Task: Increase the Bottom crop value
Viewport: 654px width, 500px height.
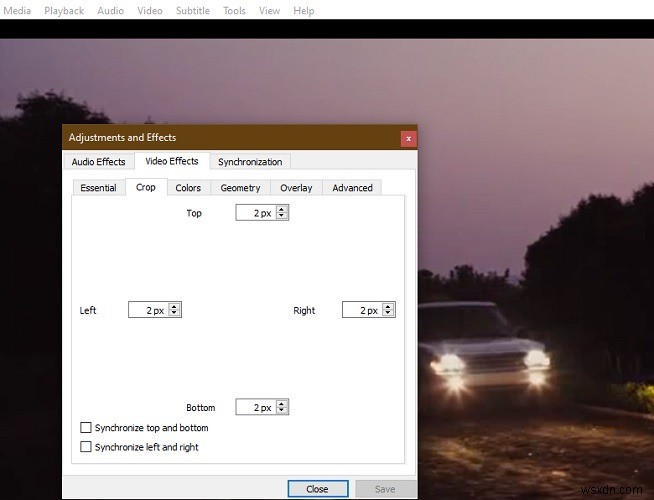Action: click(x=282, y=403)
